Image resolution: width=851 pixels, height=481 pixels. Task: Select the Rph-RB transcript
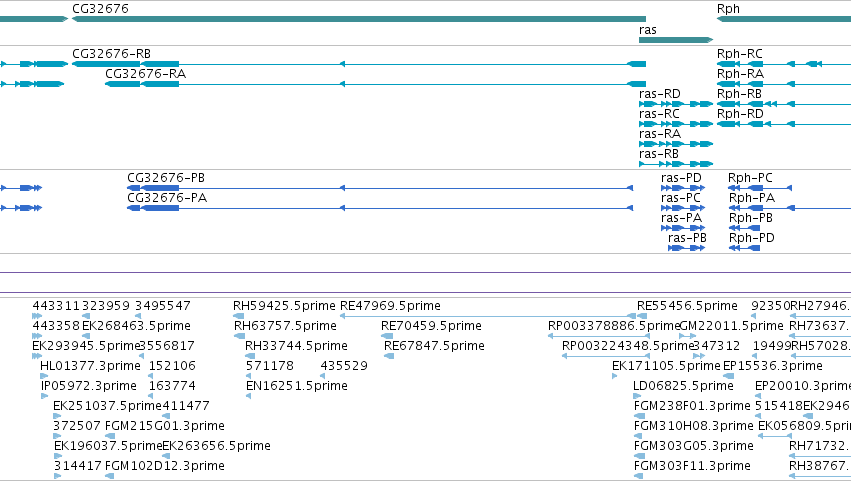pos(784,104)
